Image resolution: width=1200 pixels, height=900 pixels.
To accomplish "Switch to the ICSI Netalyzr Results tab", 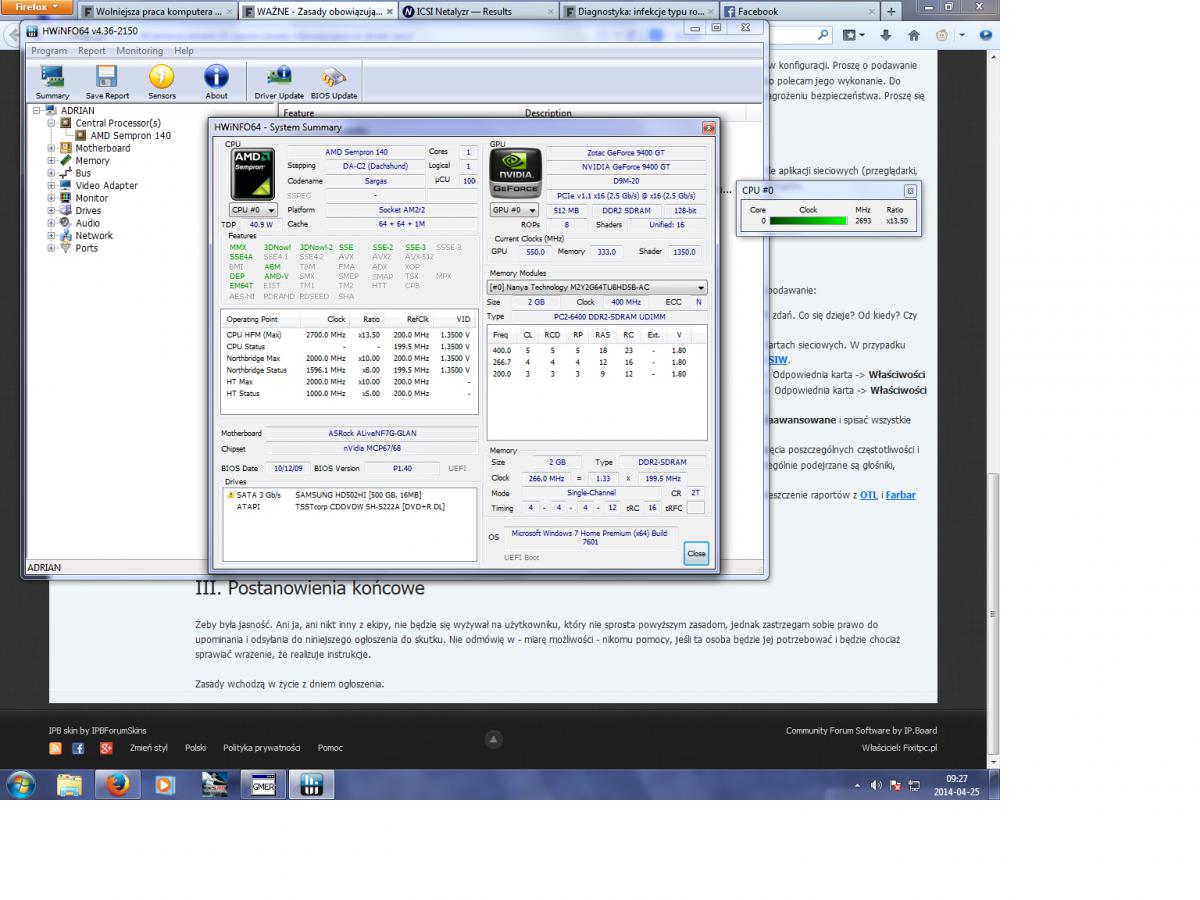I will [x=477, y=11].
